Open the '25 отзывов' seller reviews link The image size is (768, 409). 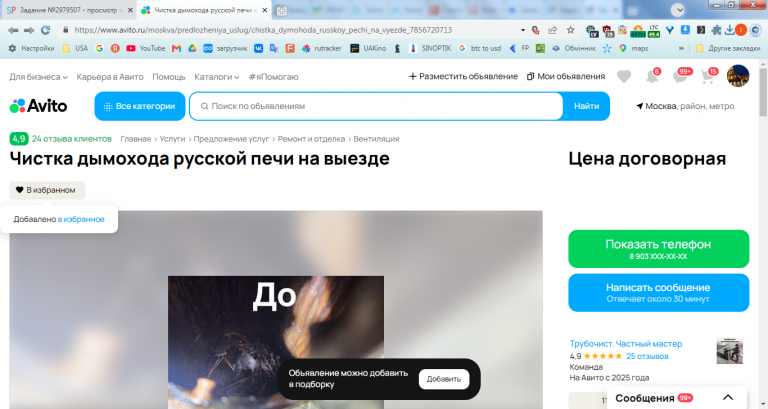point(647,356)
